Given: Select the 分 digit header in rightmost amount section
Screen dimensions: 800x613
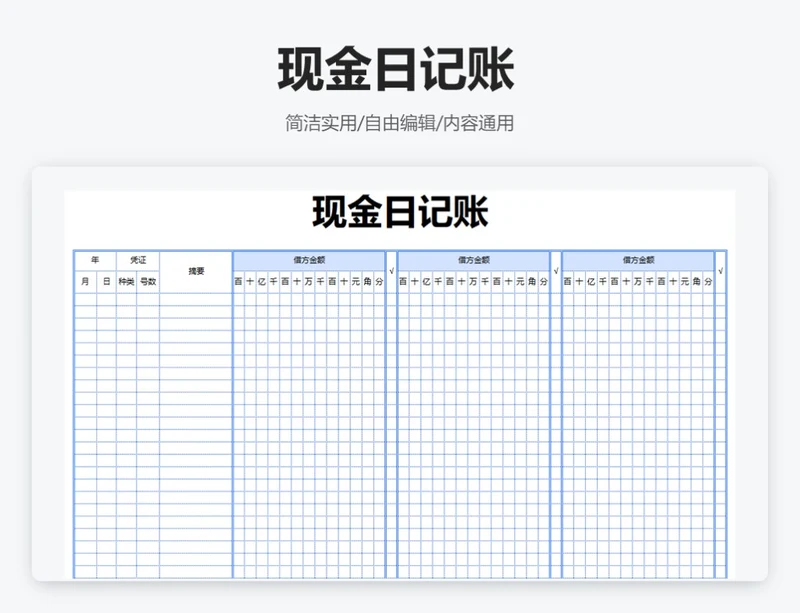Looking at the screenshot, I should [708, 282].
